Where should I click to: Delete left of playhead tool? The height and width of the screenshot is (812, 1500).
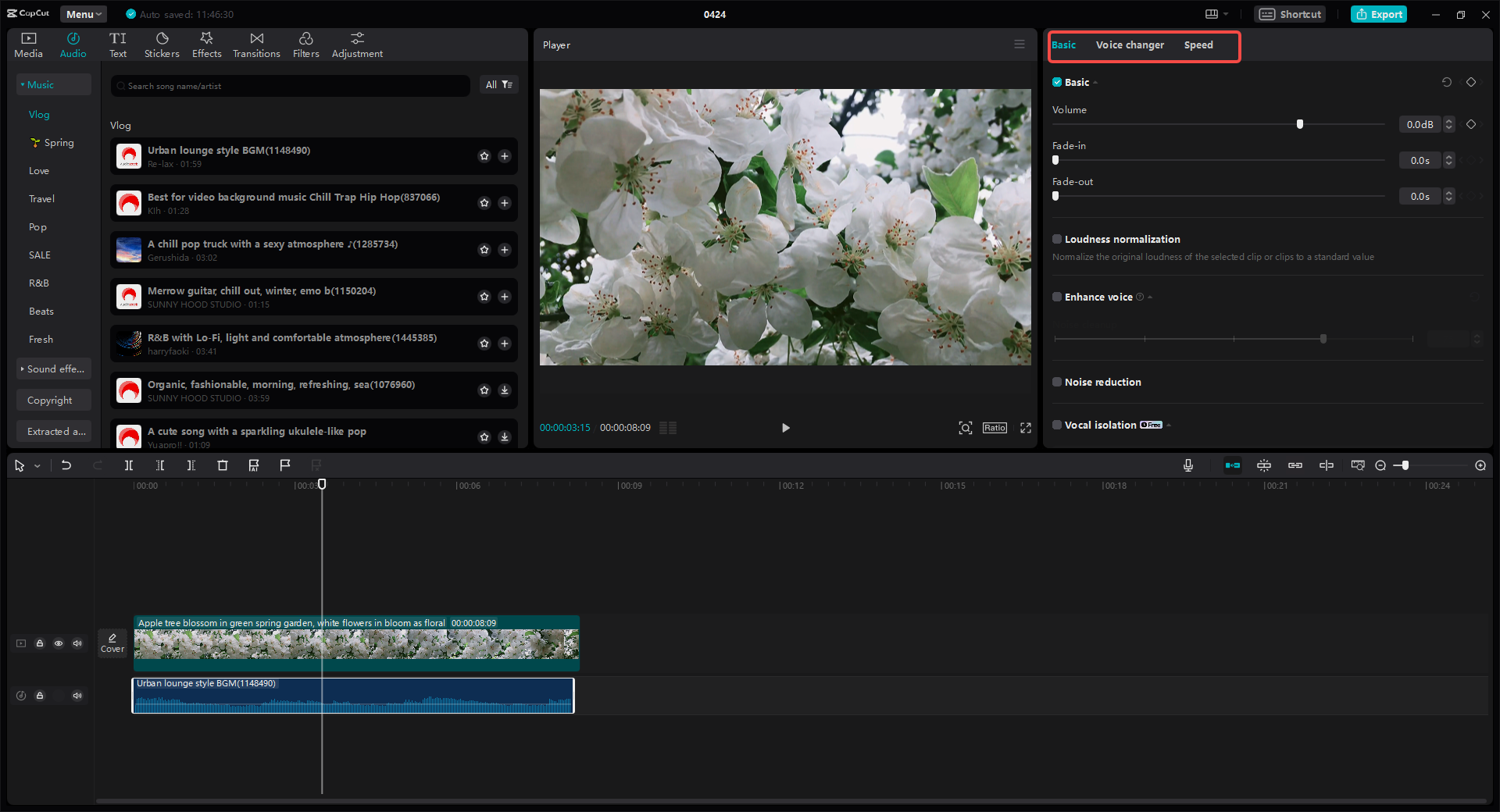160,465
